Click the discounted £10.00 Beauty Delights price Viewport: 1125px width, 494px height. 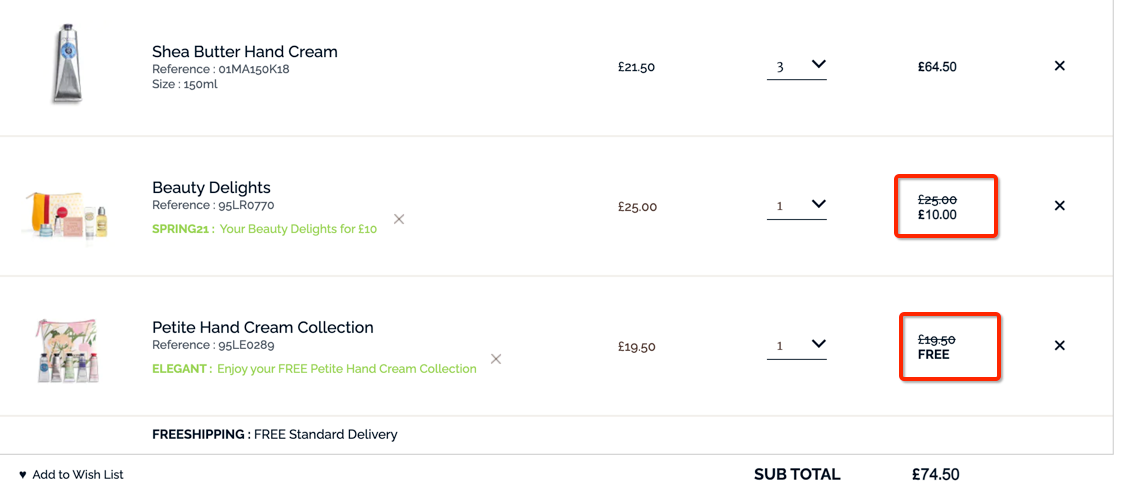pos(937,214)
